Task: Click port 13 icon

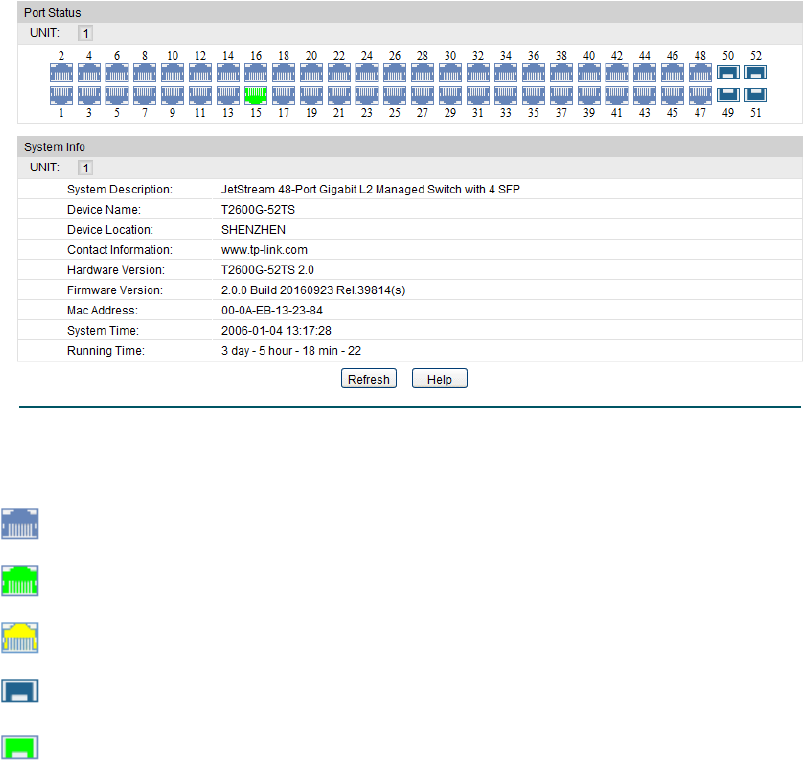Action: point(228,95)
